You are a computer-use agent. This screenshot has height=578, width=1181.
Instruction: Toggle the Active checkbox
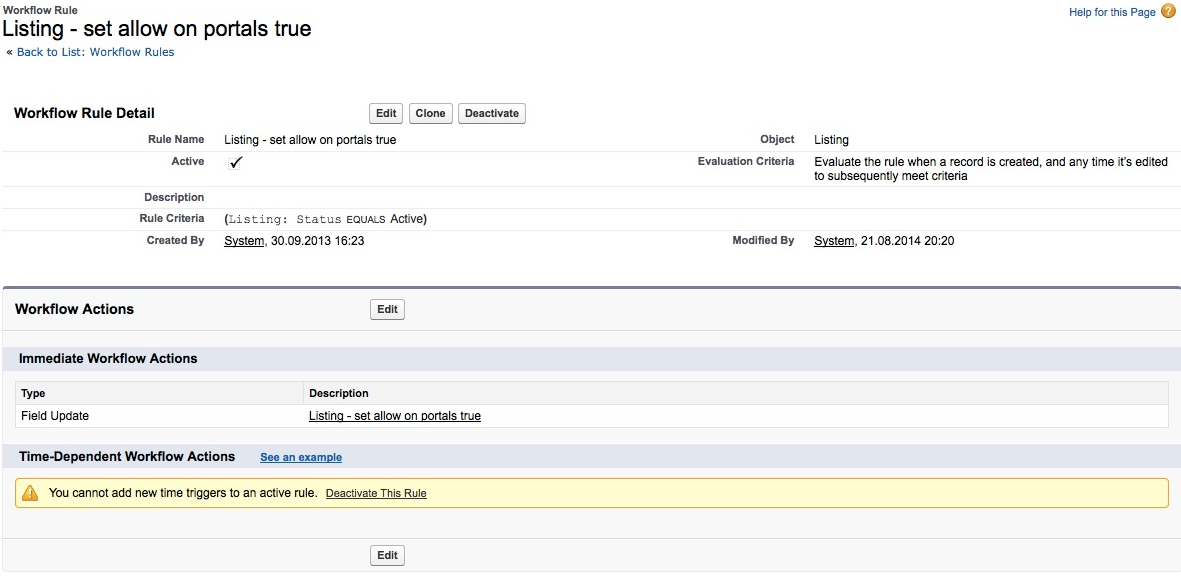click(234, 161)
